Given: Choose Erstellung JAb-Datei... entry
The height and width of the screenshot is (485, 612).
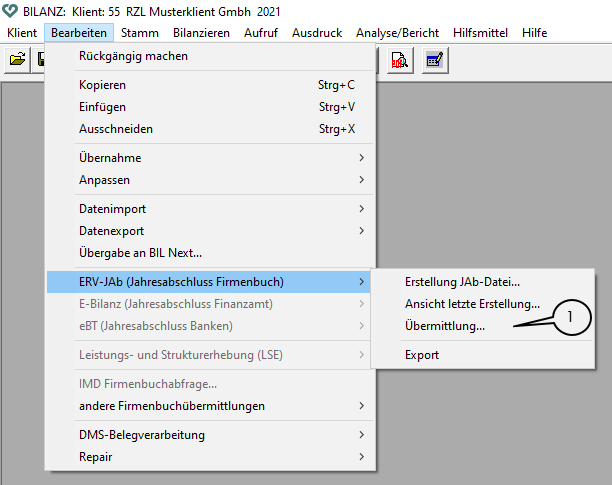Looking at the screenshot, I should click(x=462, y=282).
